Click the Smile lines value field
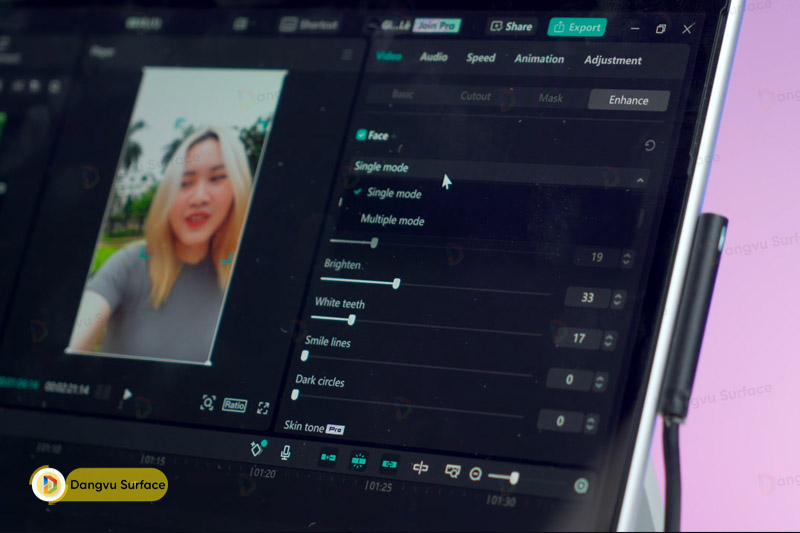 point(569,379)
